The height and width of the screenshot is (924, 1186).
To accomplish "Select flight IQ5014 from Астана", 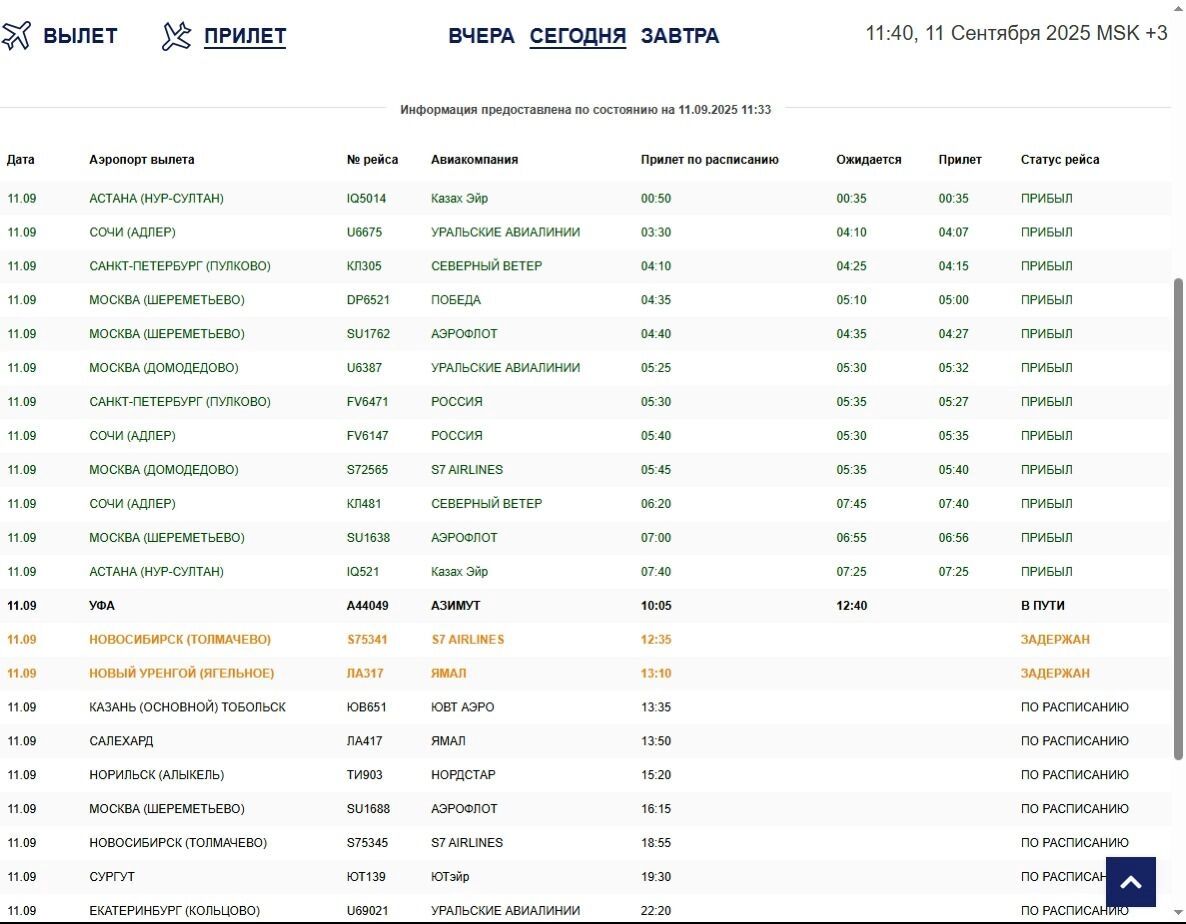I will pos(366,199).
